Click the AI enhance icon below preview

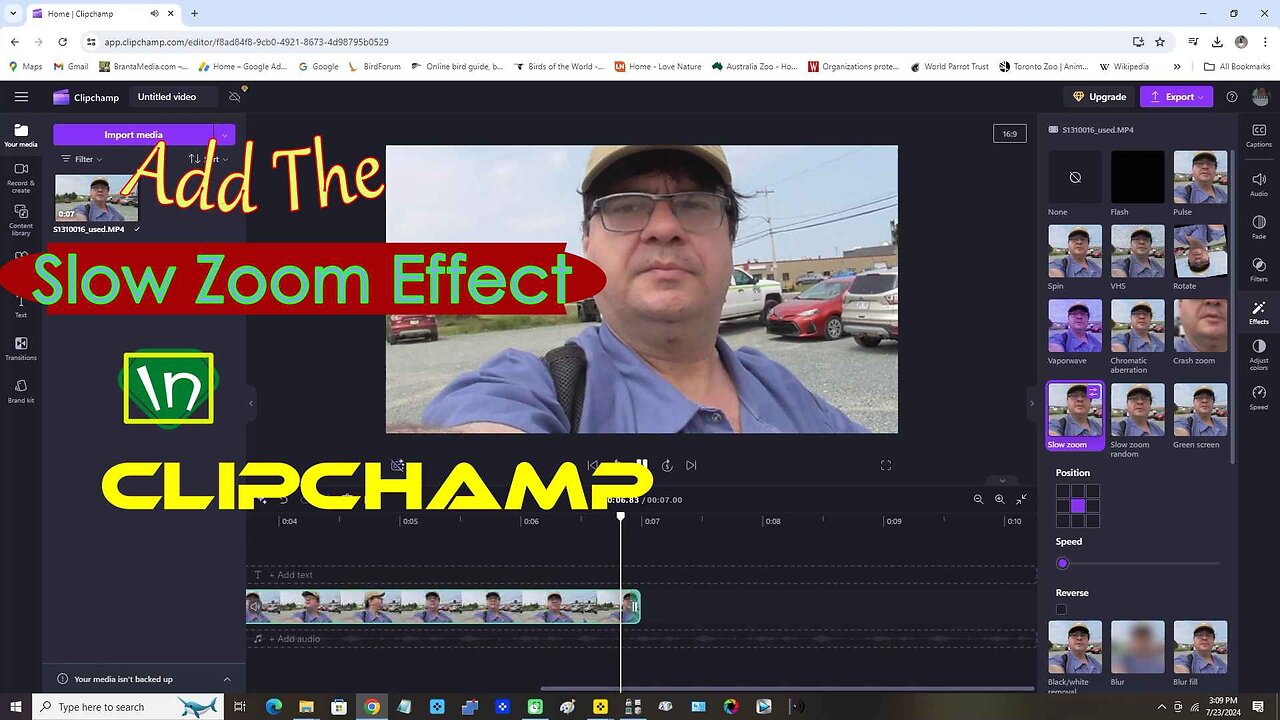397,465
